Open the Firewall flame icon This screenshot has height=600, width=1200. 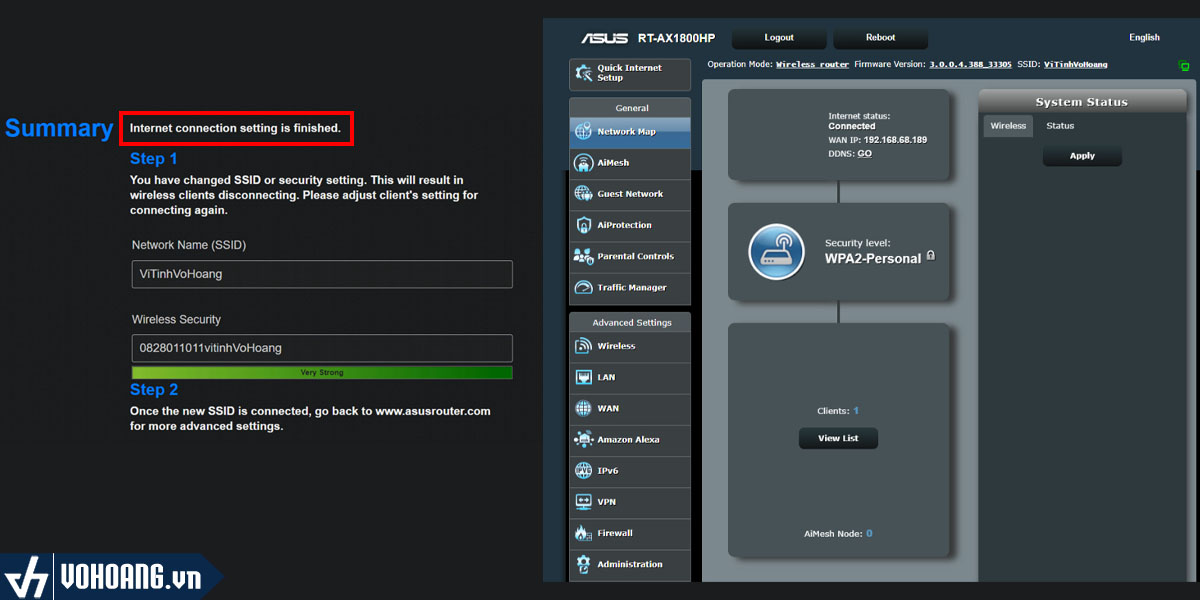pos(583,533)
